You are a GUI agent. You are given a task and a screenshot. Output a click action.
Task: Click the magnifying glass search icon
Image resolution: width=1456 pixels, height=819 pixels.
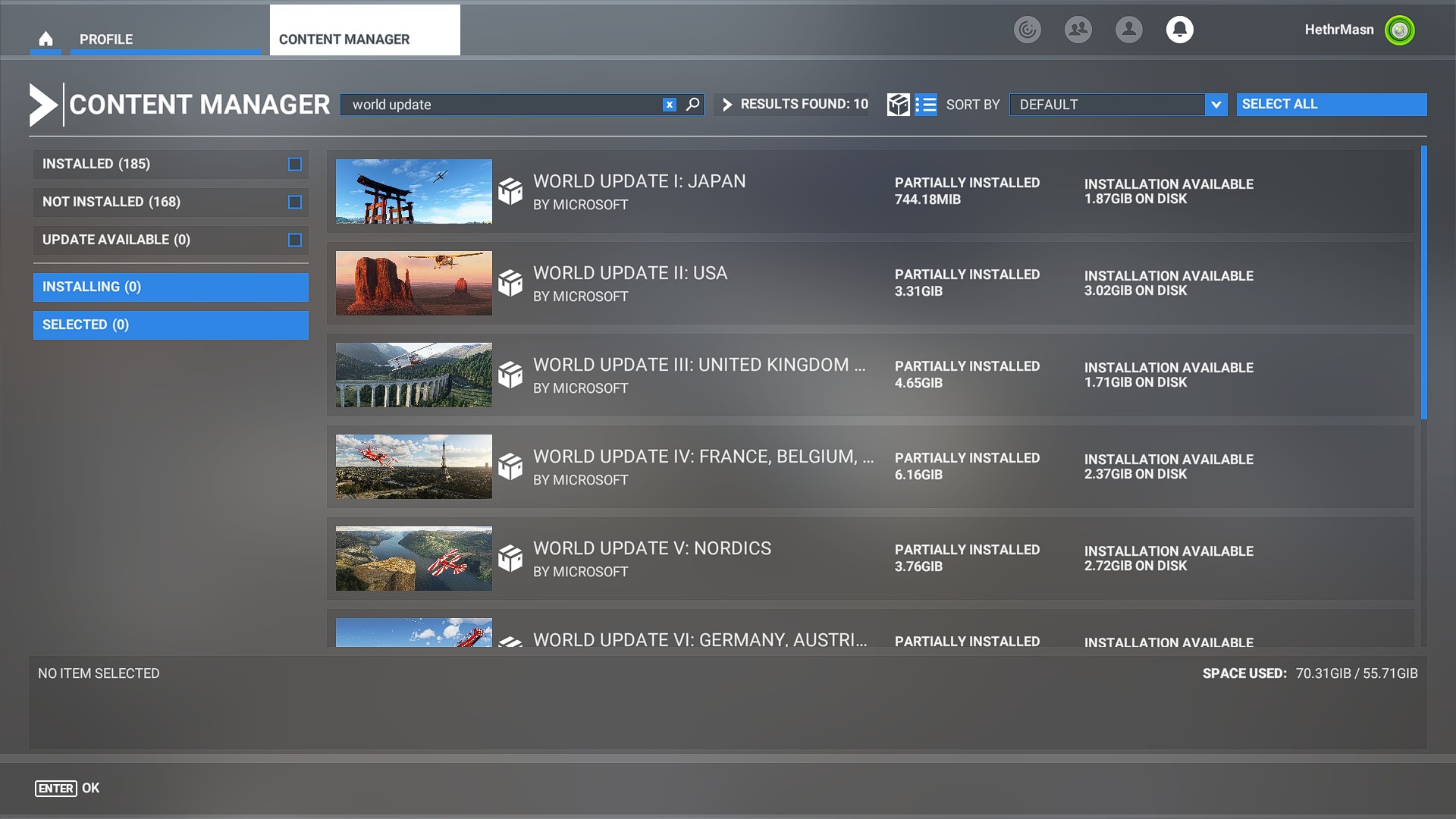pyautogui.click(x=692, y=105)
